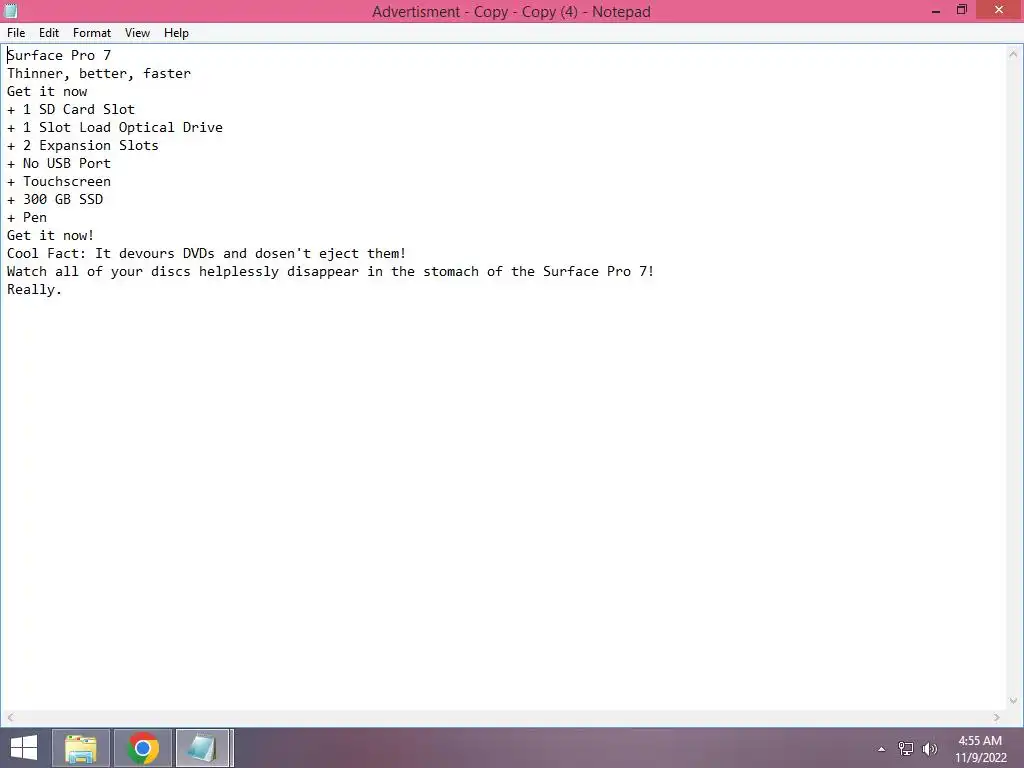The image size is (1024, 768).
Task: Open the Format menu
Action: pos(91,33)
